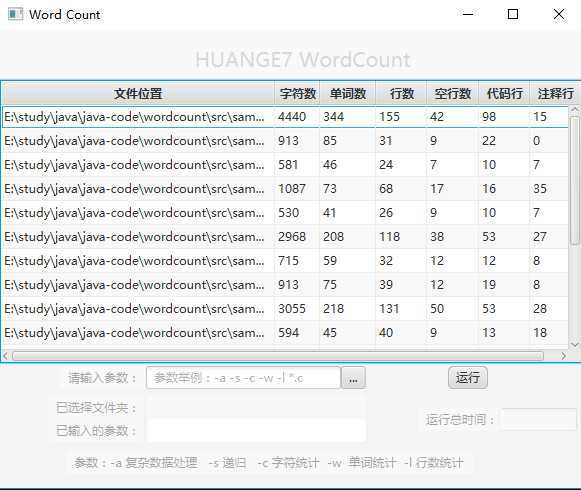Select the character count cell 1087

coord(297,189)
